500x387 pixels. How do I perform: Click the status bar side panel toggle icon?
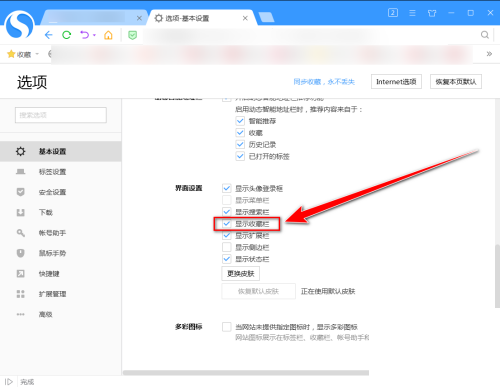(9, 382)
